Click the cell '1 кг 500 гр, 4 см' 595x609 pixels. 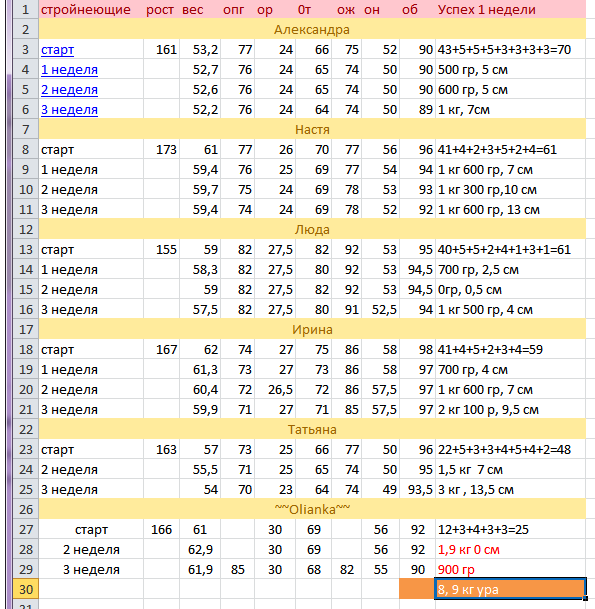510,310
